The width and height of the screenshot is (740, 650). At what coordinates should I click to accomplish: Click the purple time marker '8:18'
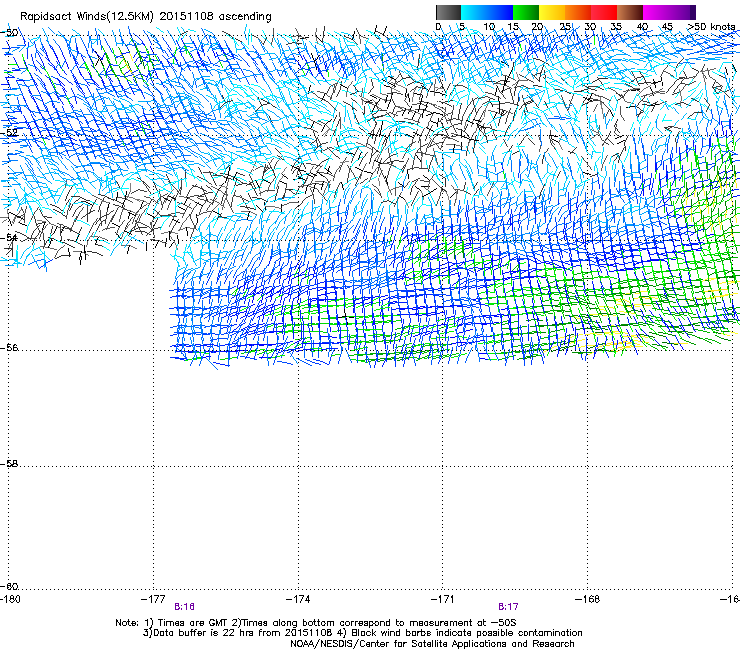coord(185,607)
